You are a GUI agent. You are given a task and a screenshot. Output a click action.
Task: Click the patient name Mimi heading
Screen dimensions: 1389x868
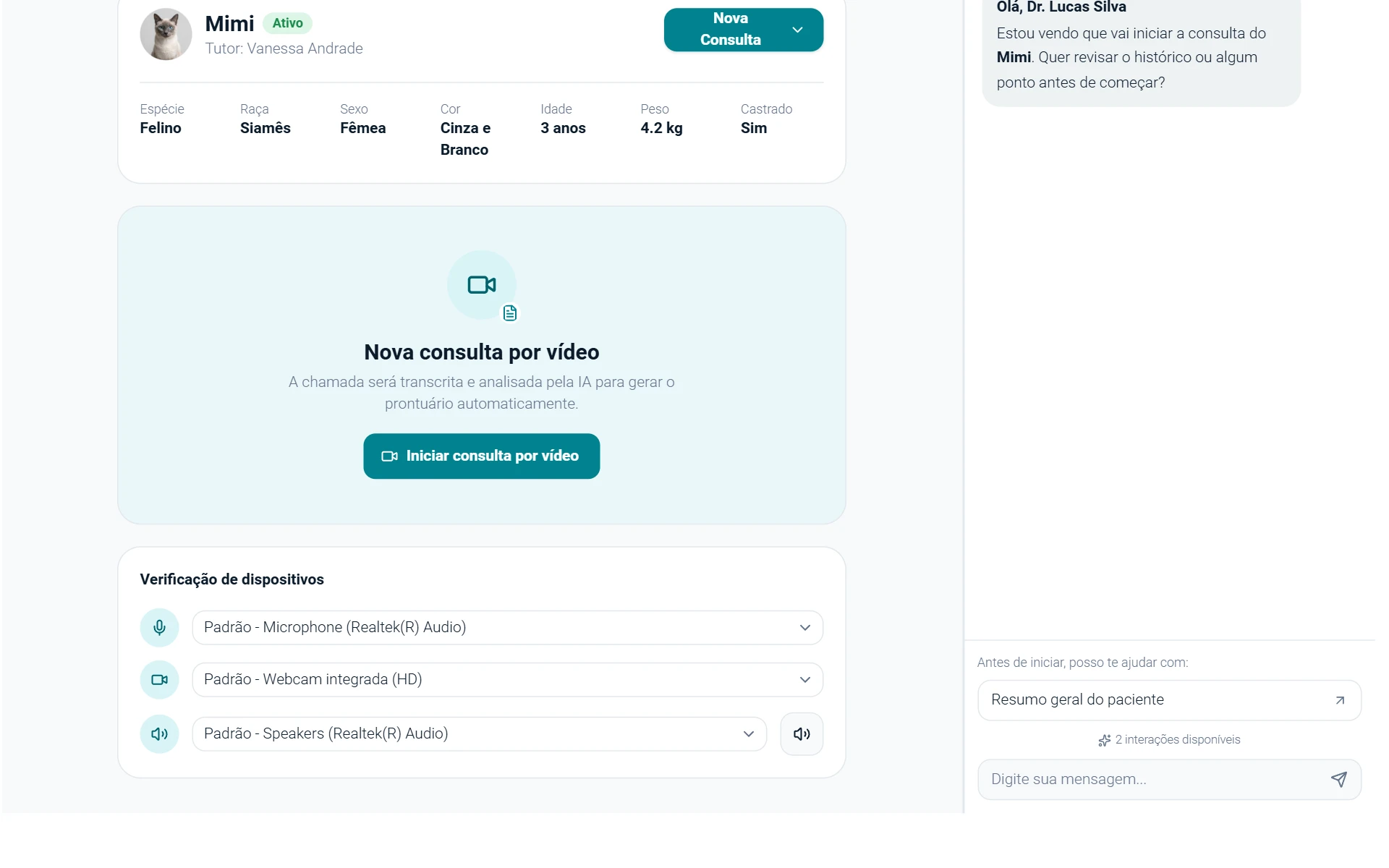click(229, 23)
